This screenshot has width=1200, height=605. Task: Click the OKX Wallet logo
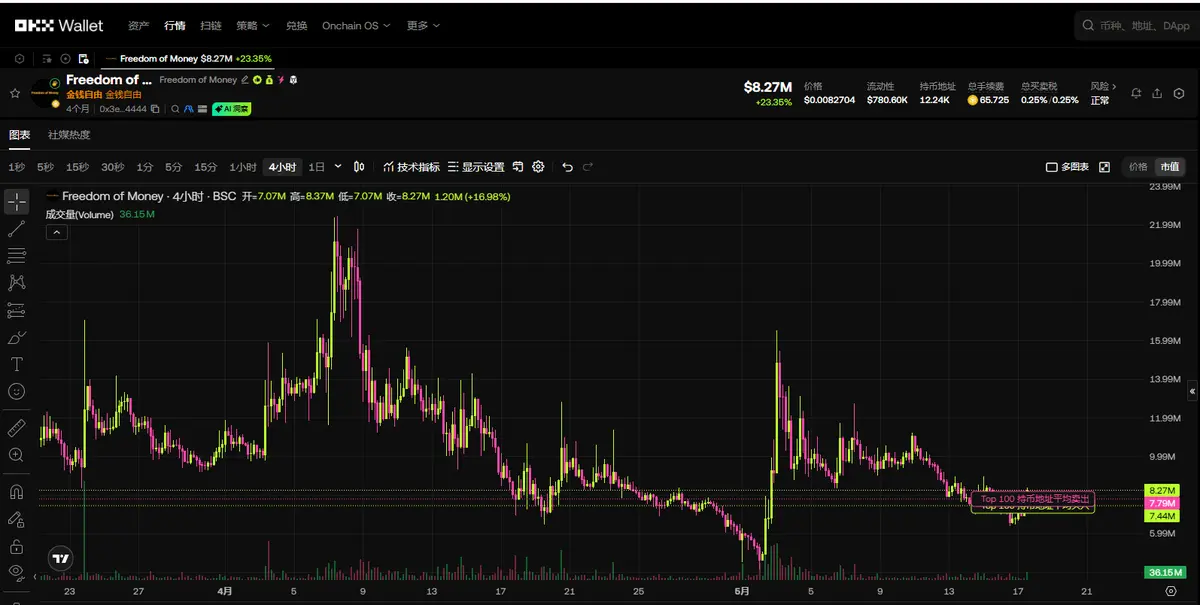(x=59, y=25)
